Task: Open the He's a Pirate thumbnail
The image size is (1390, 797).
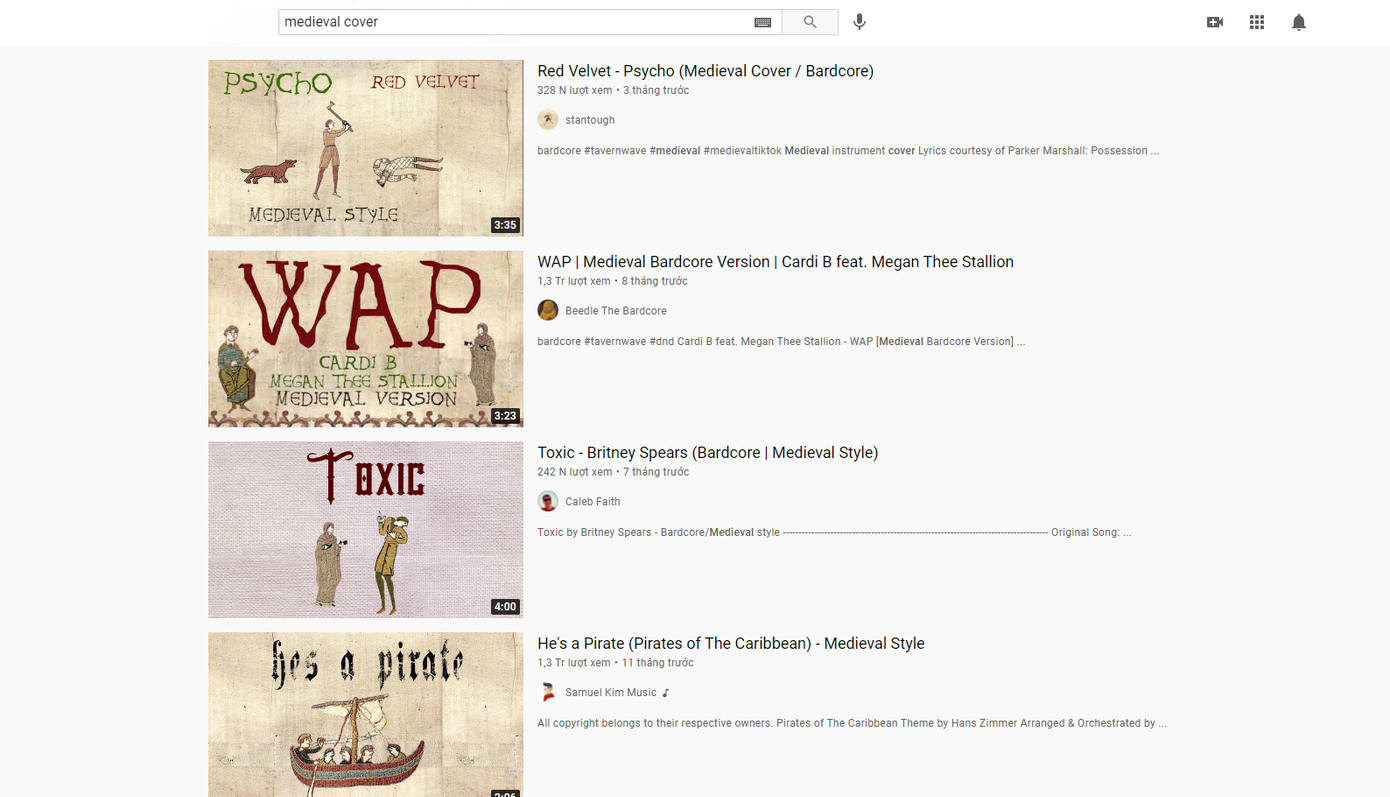Action: pyautogui.click(x=365, y=715)
